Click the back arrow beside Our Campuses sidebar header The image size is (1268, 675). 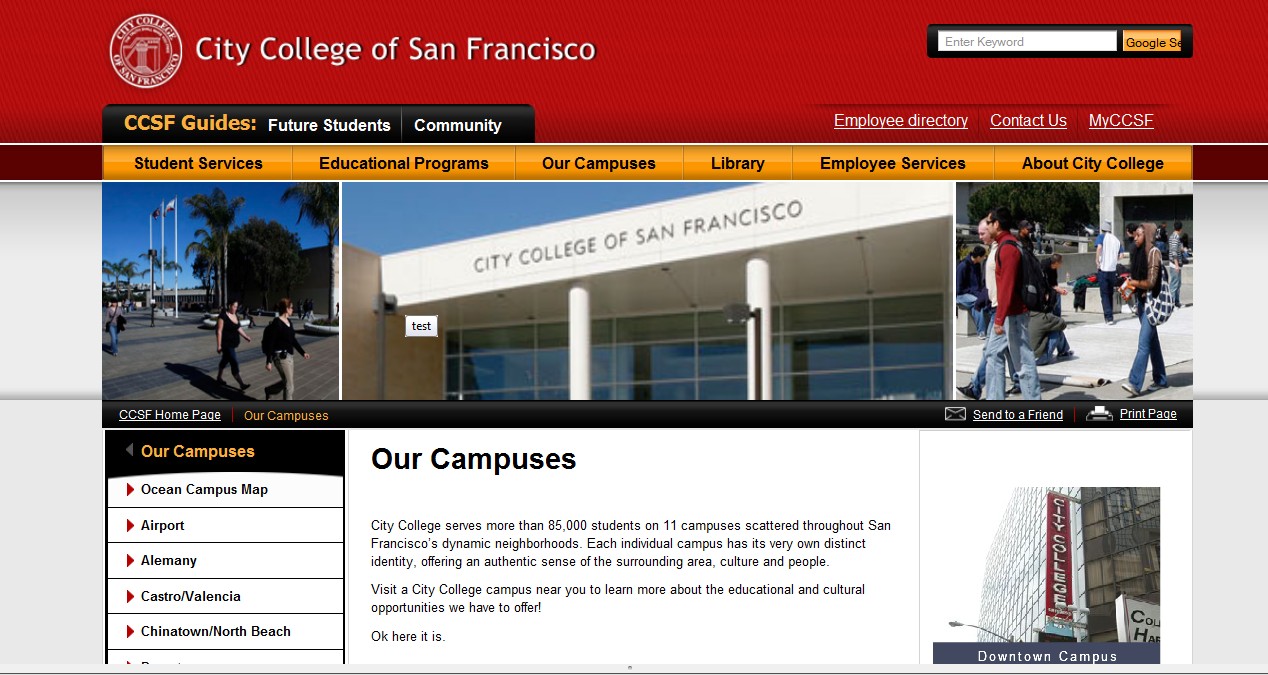129,451
